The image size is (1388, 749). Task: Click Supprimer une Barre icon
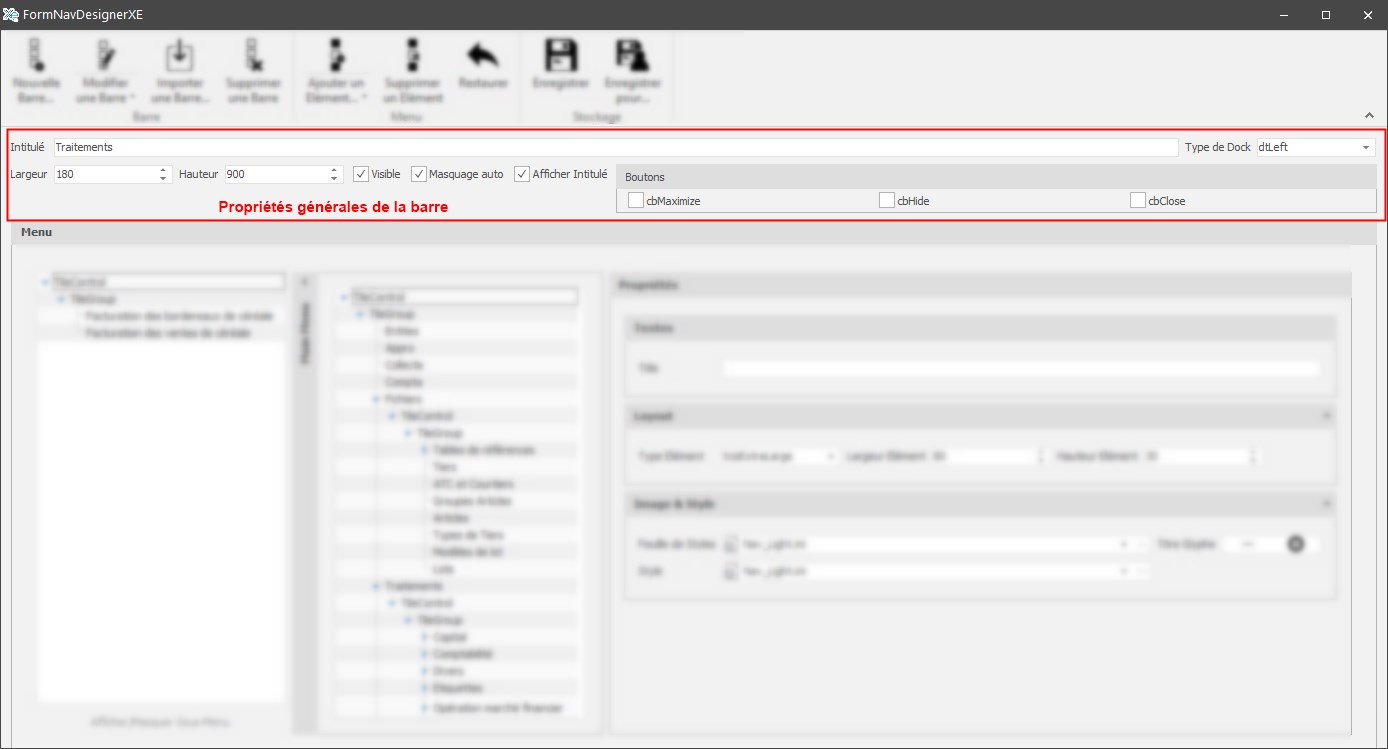tap(253, 55)
